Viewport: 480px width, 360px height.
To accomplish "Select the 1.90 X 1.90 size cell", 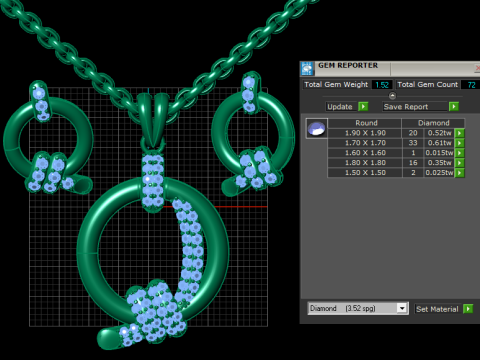I will click(x=365, y=133).
